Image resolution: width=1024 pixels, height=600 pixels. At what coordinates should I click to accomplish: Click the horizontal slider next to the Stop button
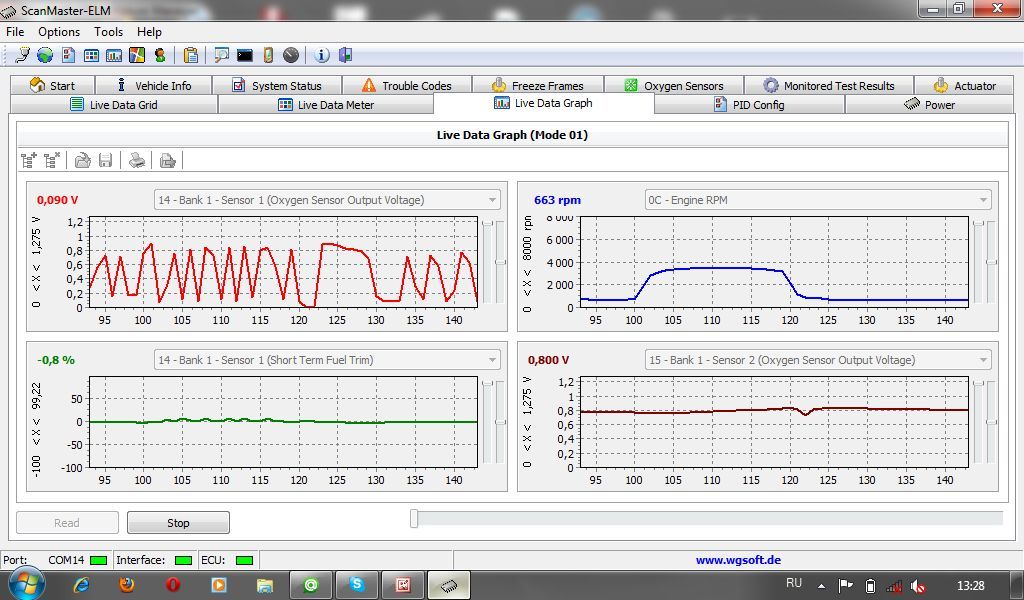(415, 518)
